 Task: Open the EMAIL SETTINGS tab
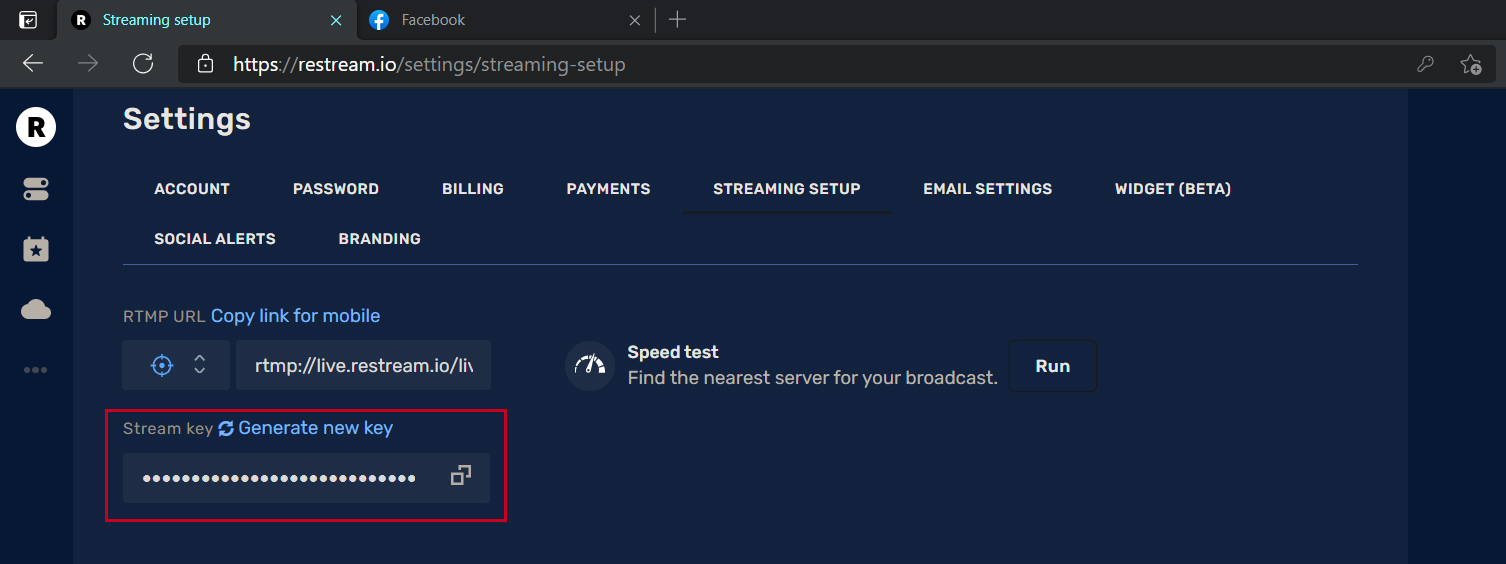tap(987, 188)
